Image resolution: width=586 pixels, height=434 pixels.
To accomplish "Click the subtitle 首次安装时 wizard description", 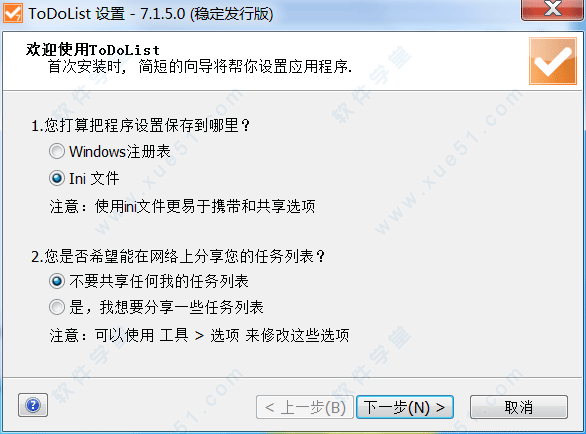I will coord(200,67).
